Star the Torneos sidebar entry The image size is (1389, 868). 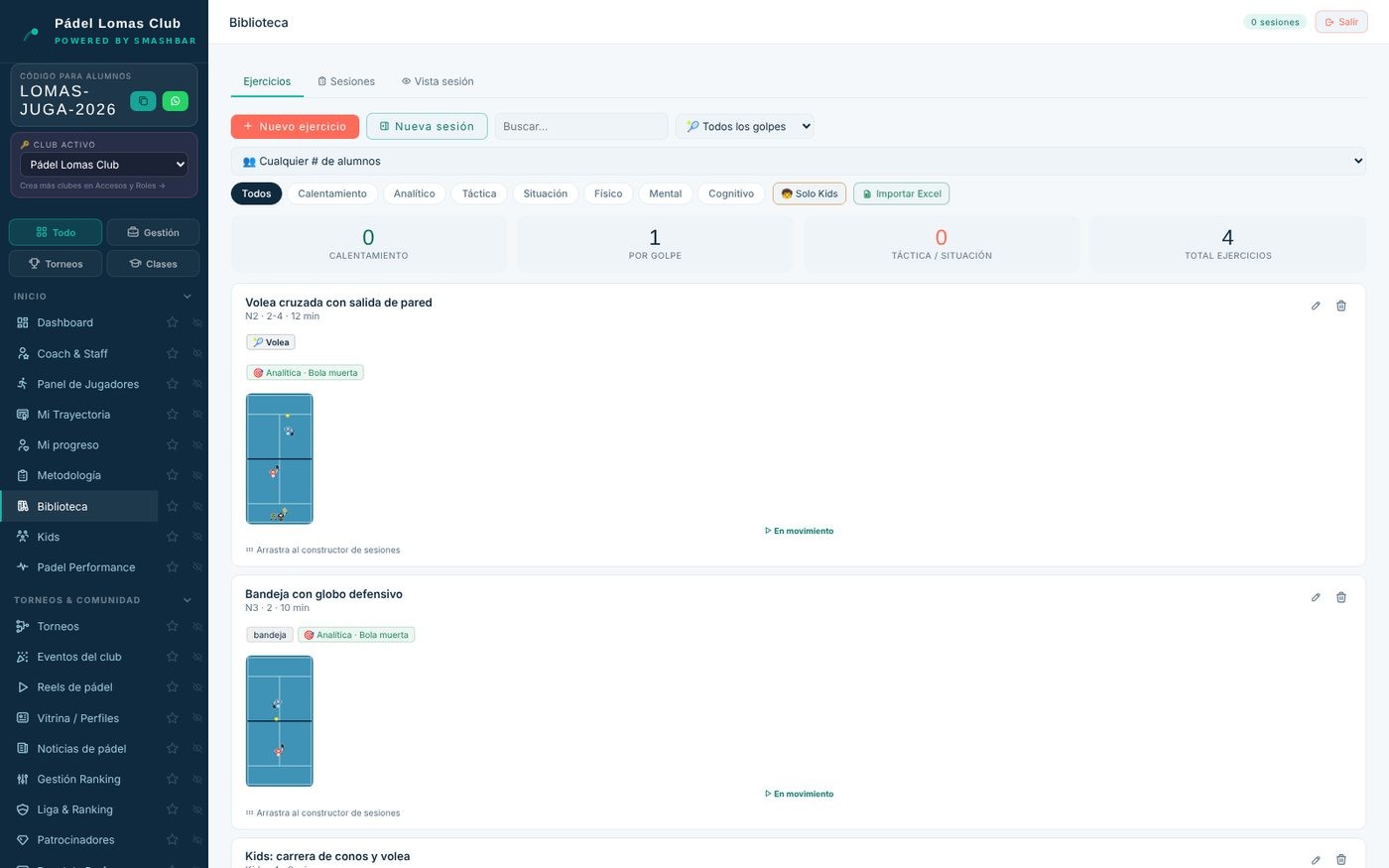point(172,626)
